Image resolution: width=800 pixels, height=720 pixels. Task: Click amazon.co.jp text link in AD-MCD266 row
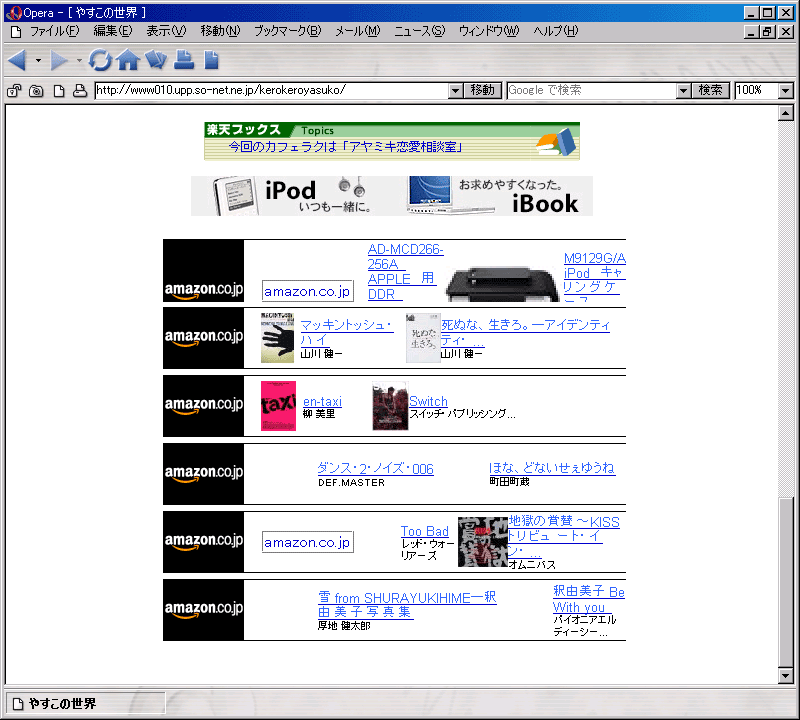308,291
